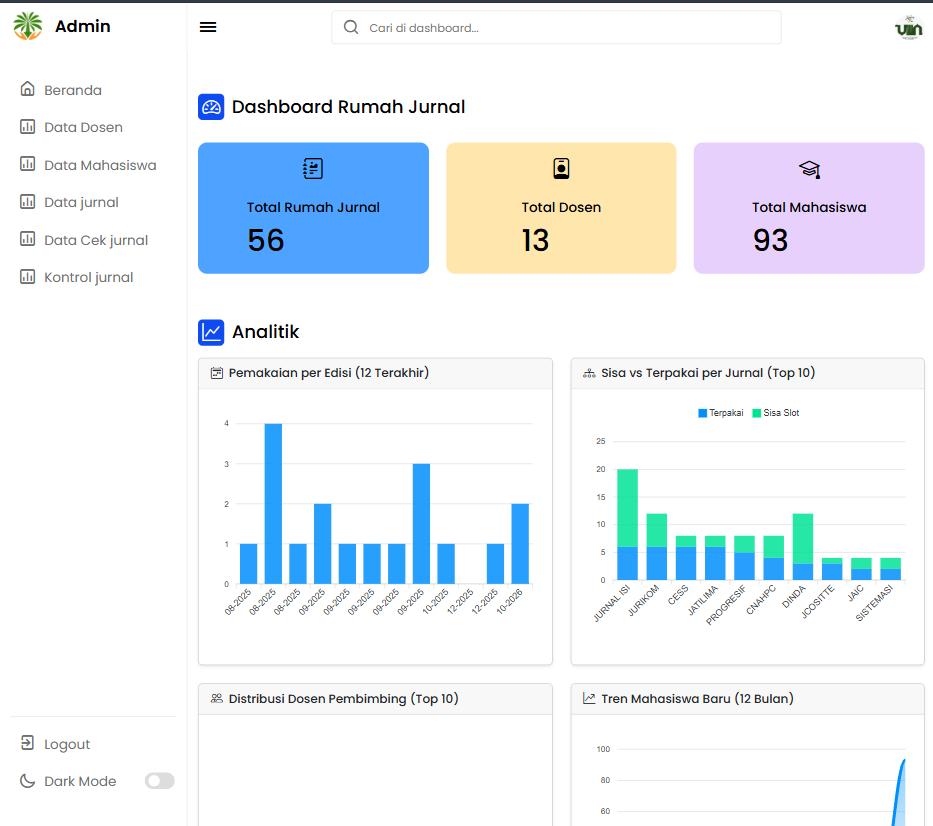
Task: Click the graduation cap icon in Total Mahasiswa
Action: tap(809, 170)
